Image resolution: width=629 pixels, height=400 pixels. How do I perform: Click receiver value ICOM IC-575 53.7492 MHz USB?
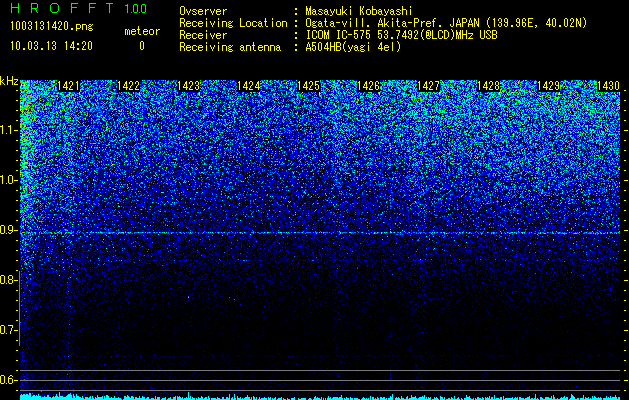pyautogui.click(x=401, y=35)
